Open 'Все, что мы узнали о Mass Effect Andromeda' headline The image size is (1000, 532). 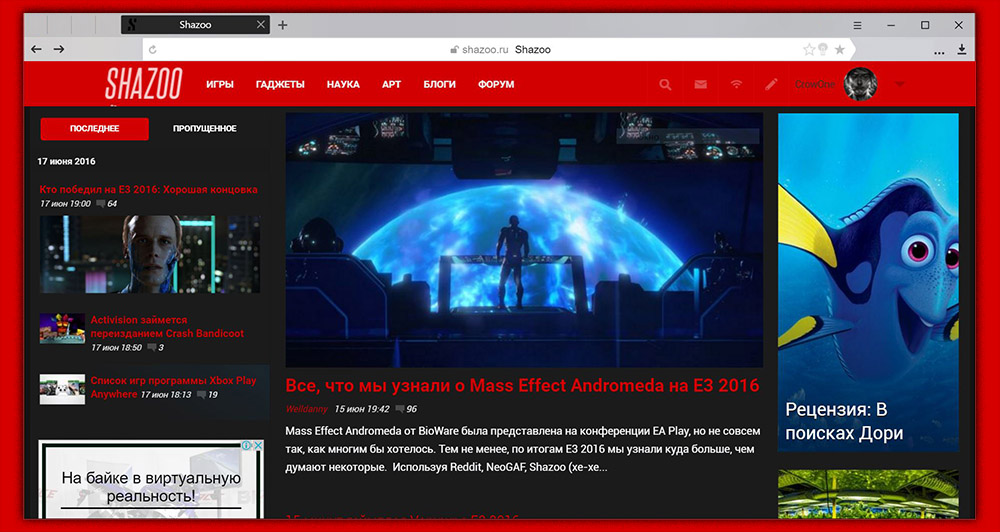tap(522, 385)
